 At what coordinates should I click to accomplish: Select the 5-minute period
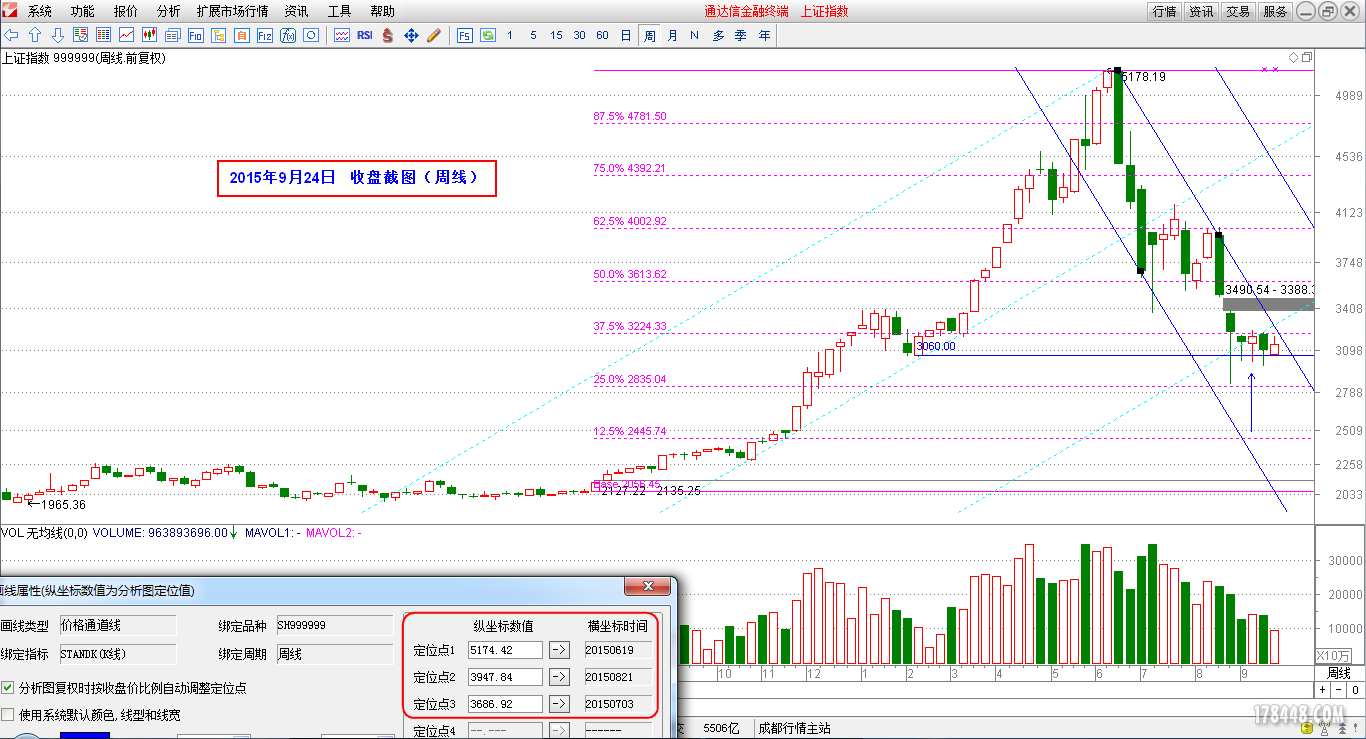click(x=533, y=35)
